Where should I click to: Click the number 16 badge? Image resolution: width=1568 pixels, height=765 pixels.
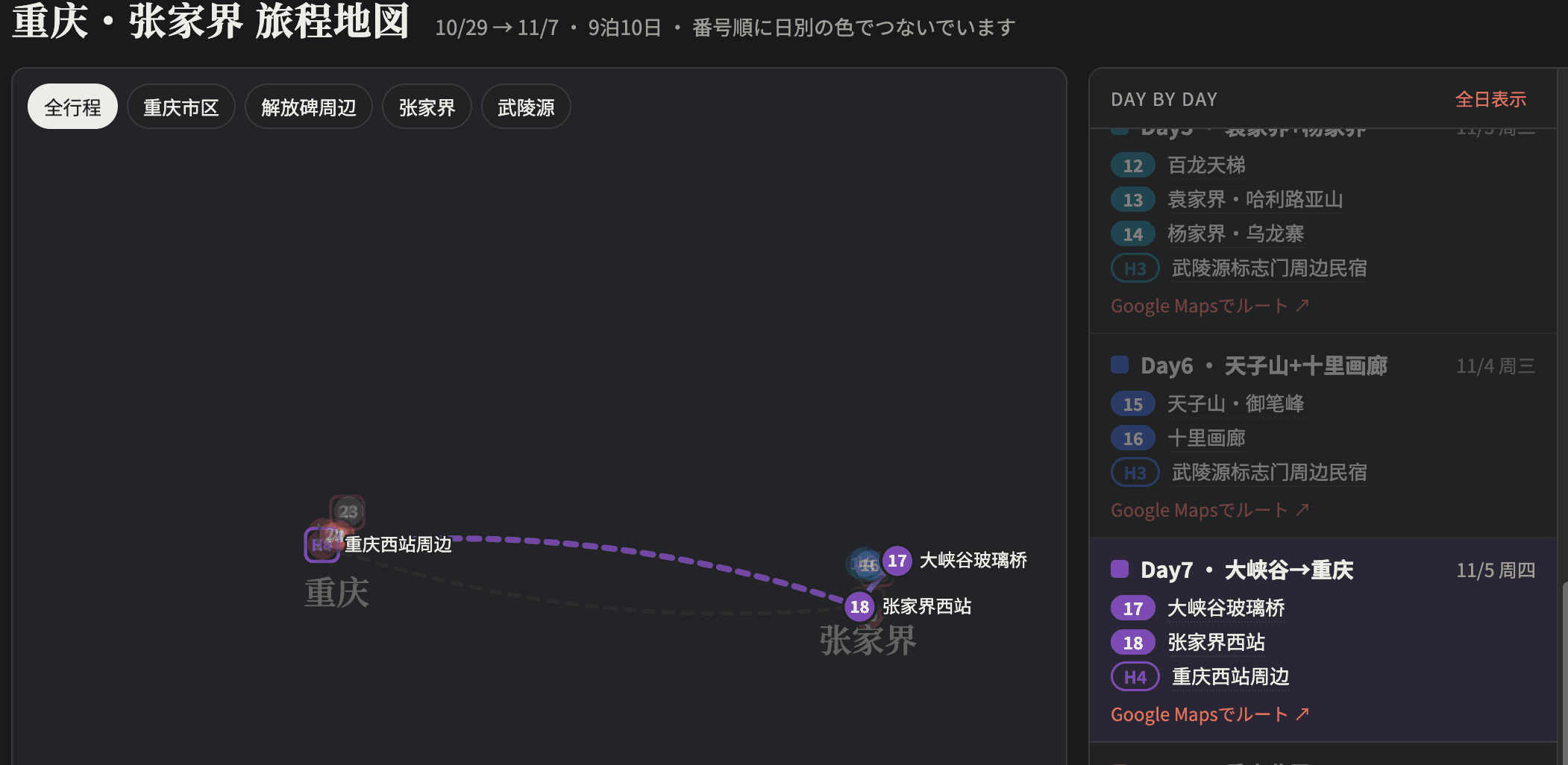click(1132, 438)
